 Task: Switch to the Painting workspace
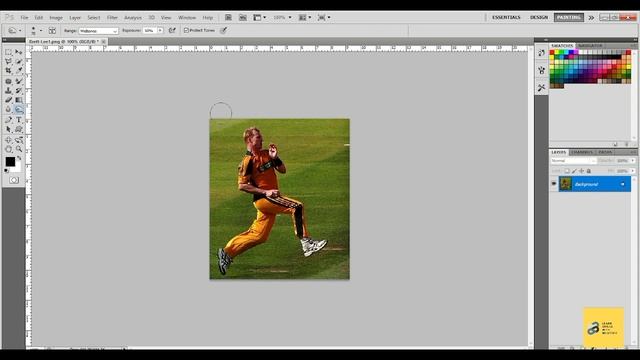[569, 18]
